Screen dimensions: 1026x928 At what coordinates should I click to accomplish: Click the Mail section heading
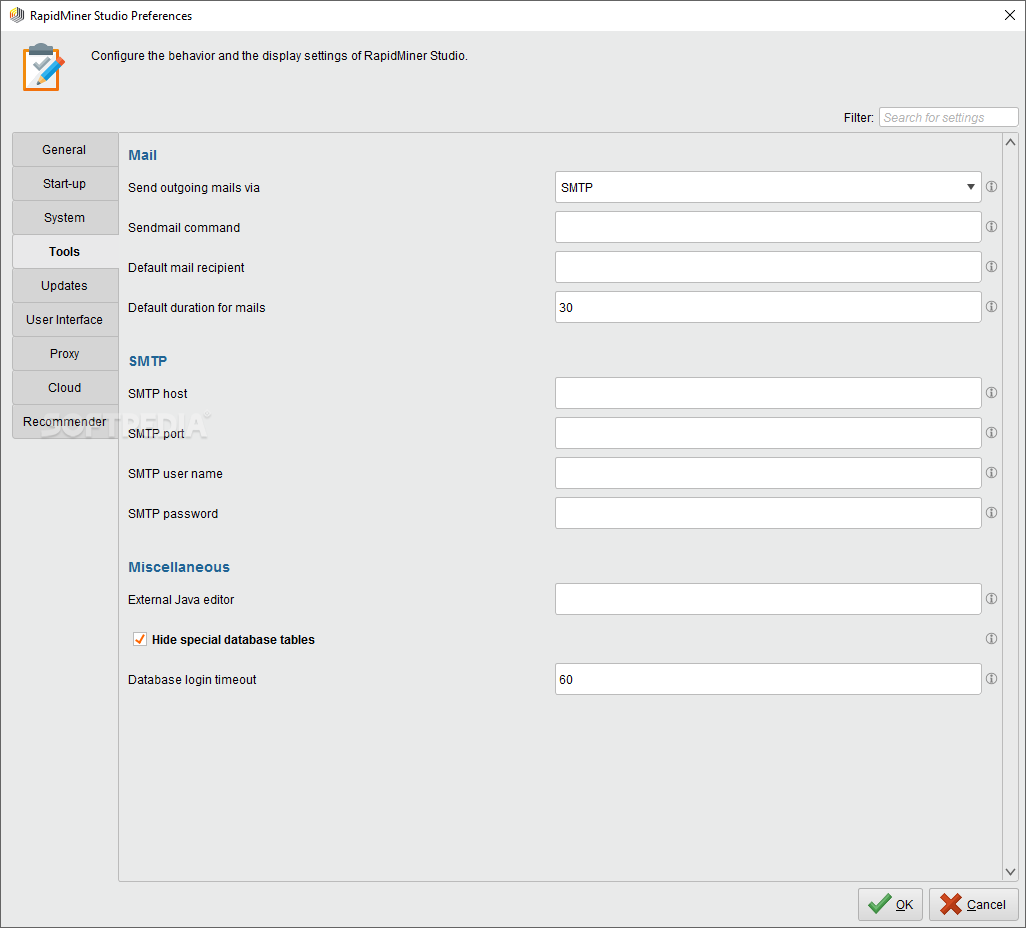pos(142,155)
